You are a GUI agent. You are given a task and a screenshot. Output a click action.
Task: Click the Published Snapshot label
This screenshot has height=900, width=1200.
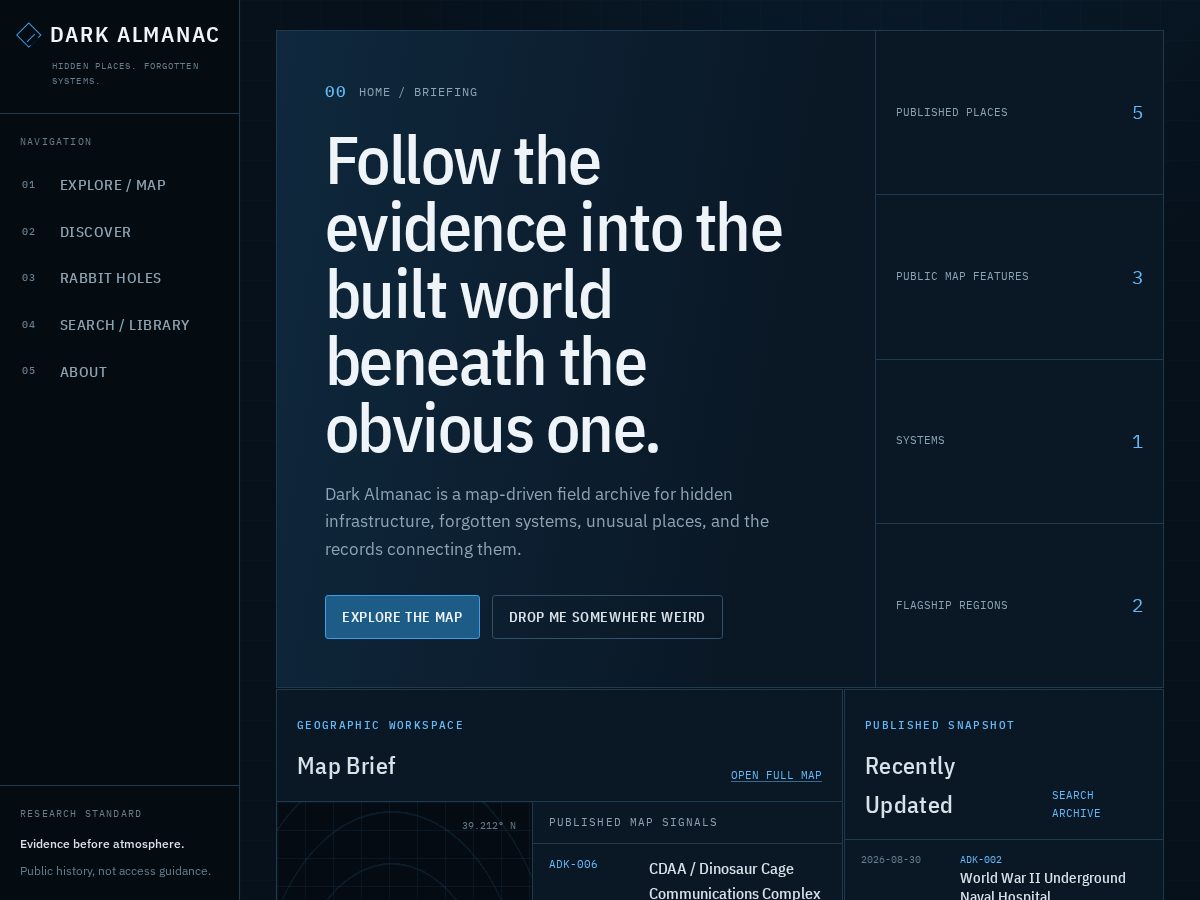[x=940, y=725]
